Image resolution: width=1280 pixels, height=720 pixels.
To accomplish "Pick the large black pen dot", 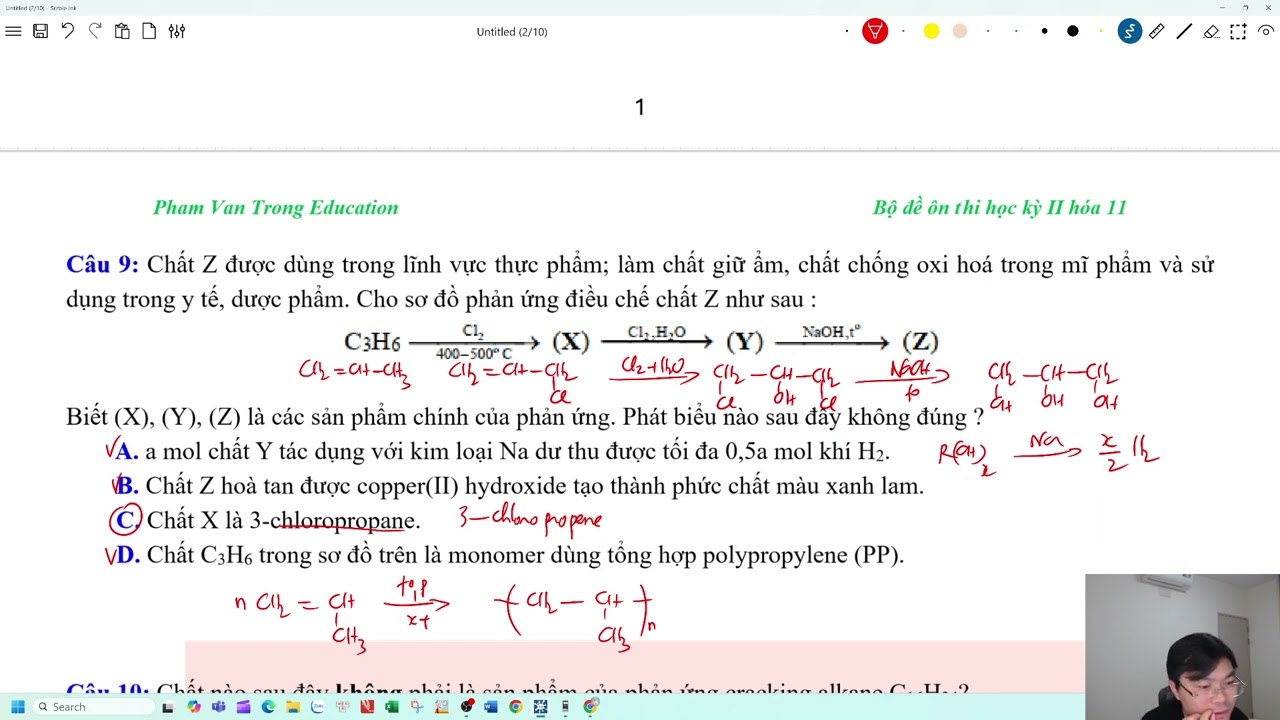I will click(x=1073, y=31).
